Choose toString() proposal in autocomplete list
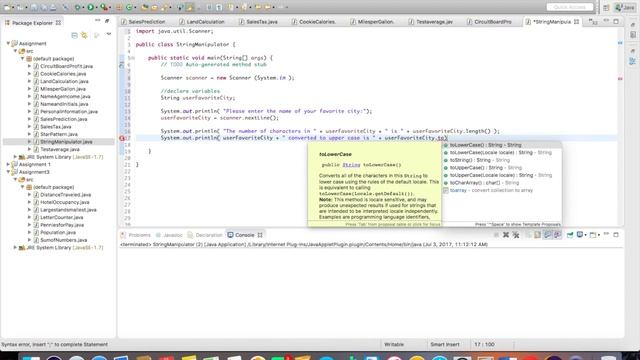Screen dimensions: 640x360 (502, 160)
